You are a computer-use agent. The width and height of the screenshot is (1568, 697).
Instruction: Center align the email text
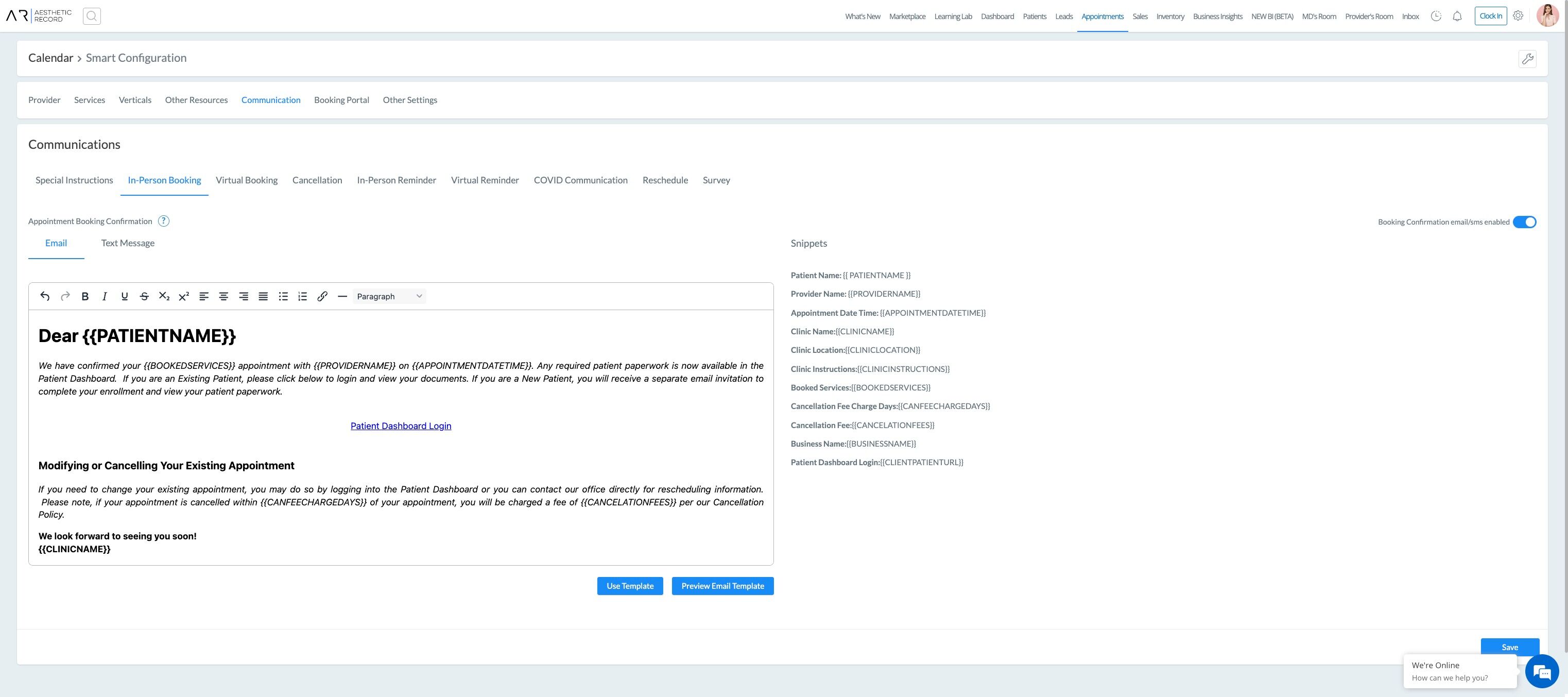pyautogui.click(x=223, y=296)
